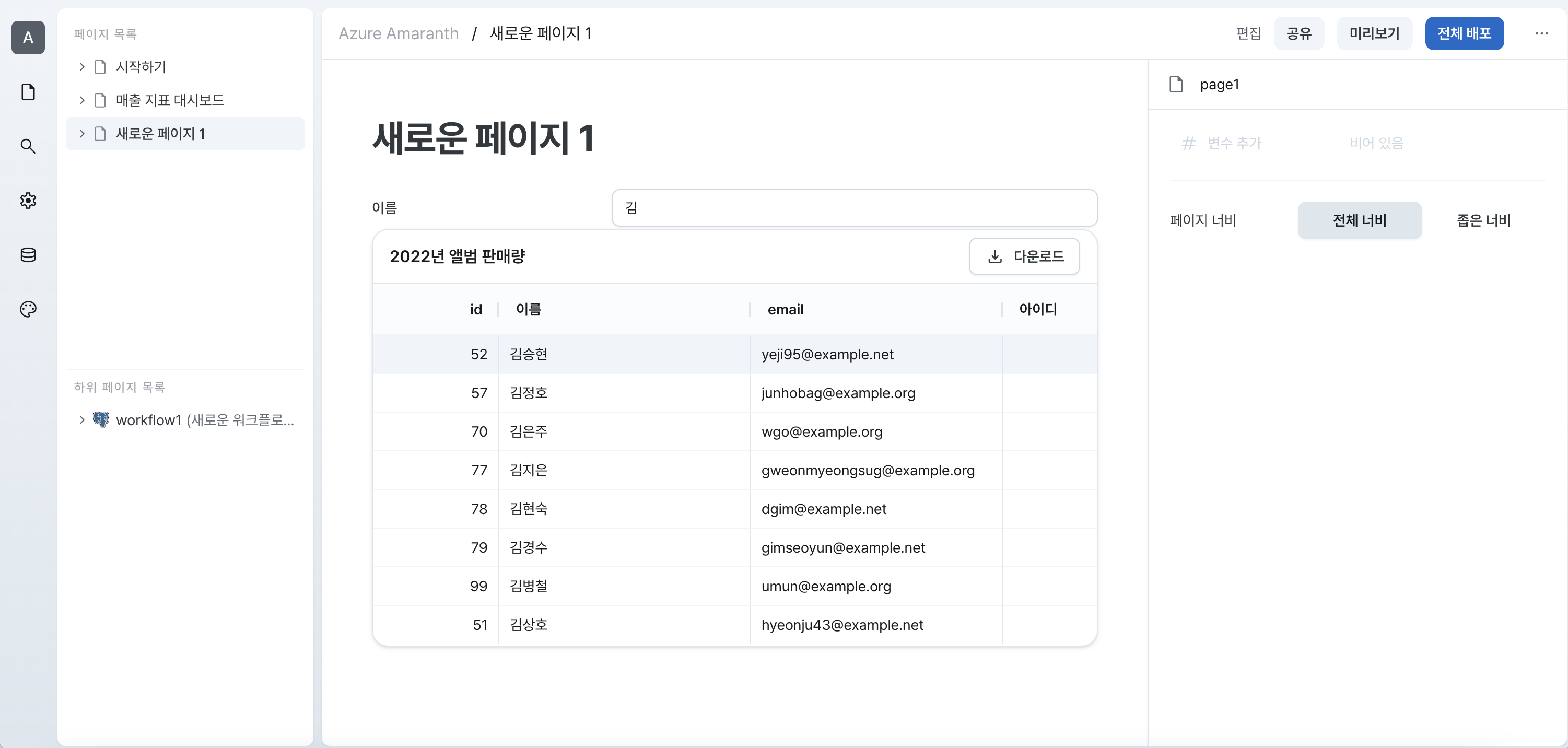Select row with 김은주
1568x748 pixels.
(735, 431)
